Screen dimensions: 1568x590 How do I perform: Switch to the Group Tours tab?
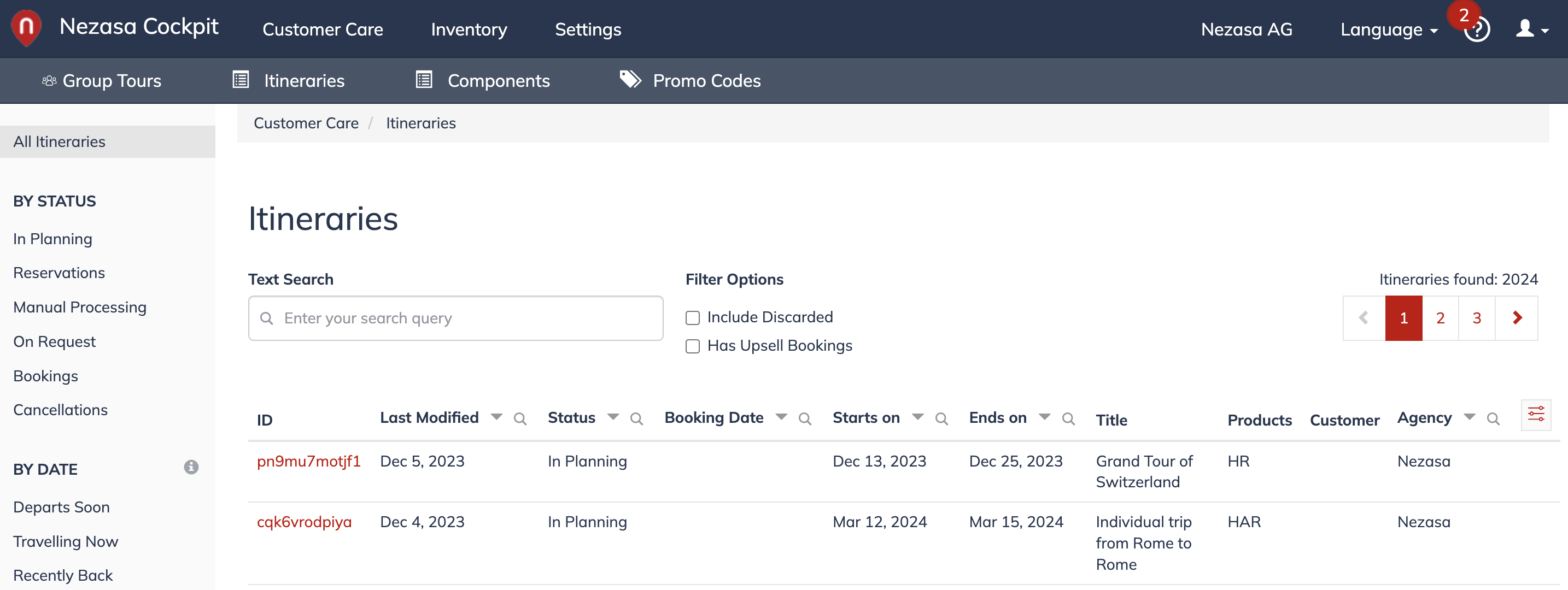tap(102, 80)
